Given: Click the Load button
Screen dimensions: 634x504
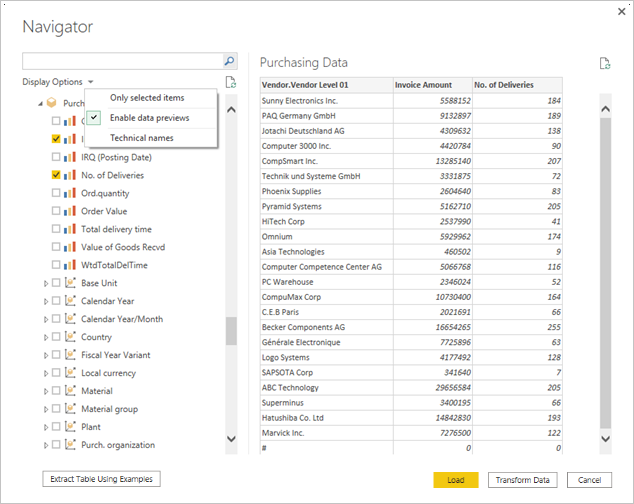Looking at the screenshot, I should coord(456,480).
